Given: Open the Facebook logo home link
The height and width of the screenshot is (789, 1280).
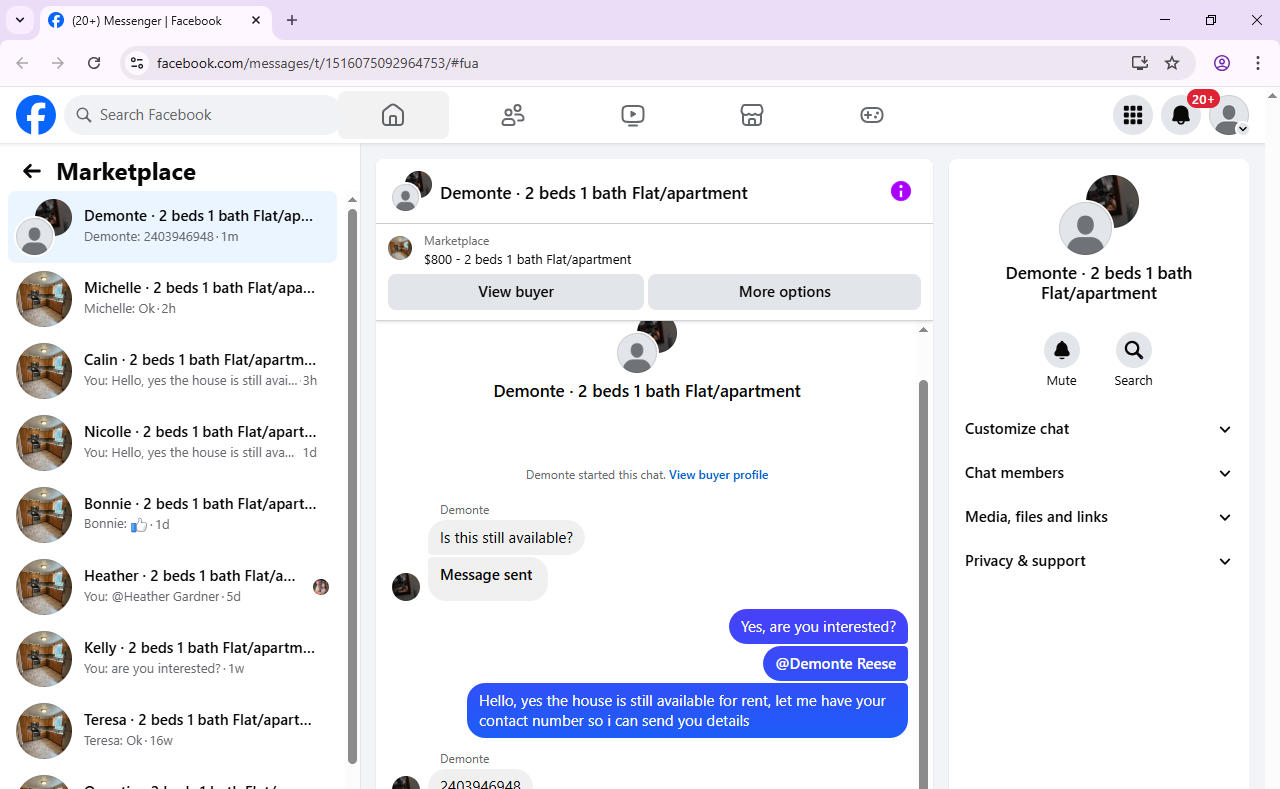Looking at the screenshot, I should [36, 115].
